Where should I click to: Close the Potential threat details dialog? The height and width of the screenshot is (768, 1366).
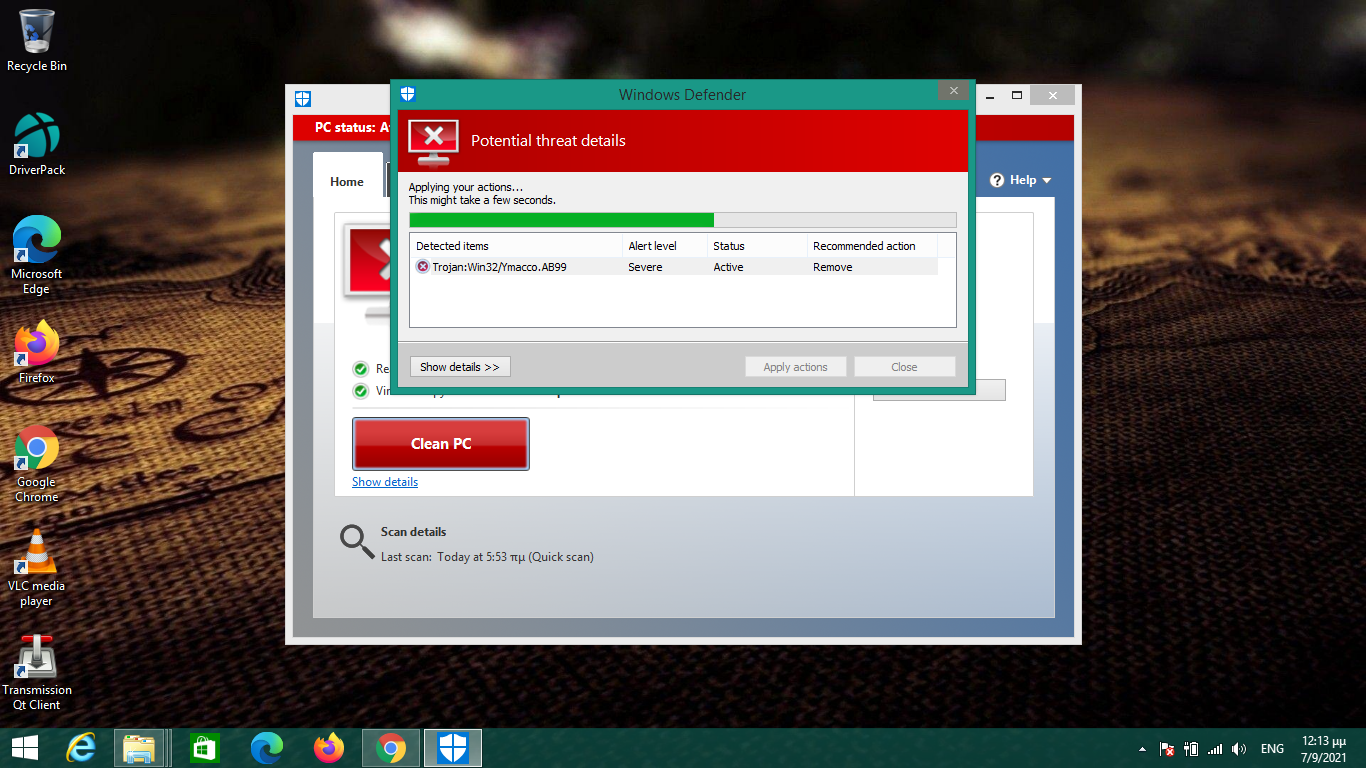[x=953, y=91]
